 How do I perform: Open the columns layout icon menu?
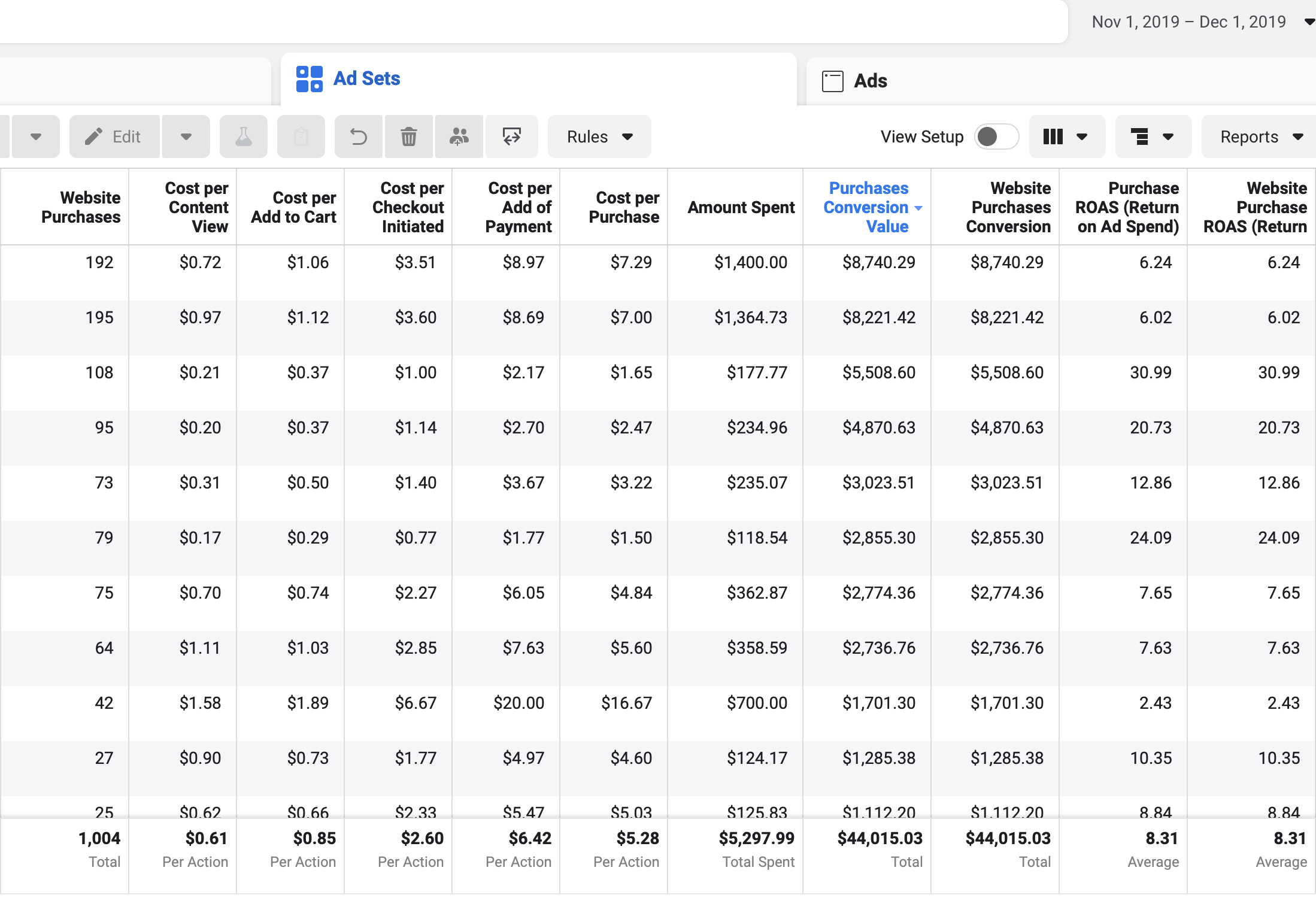click(1067, 136)
